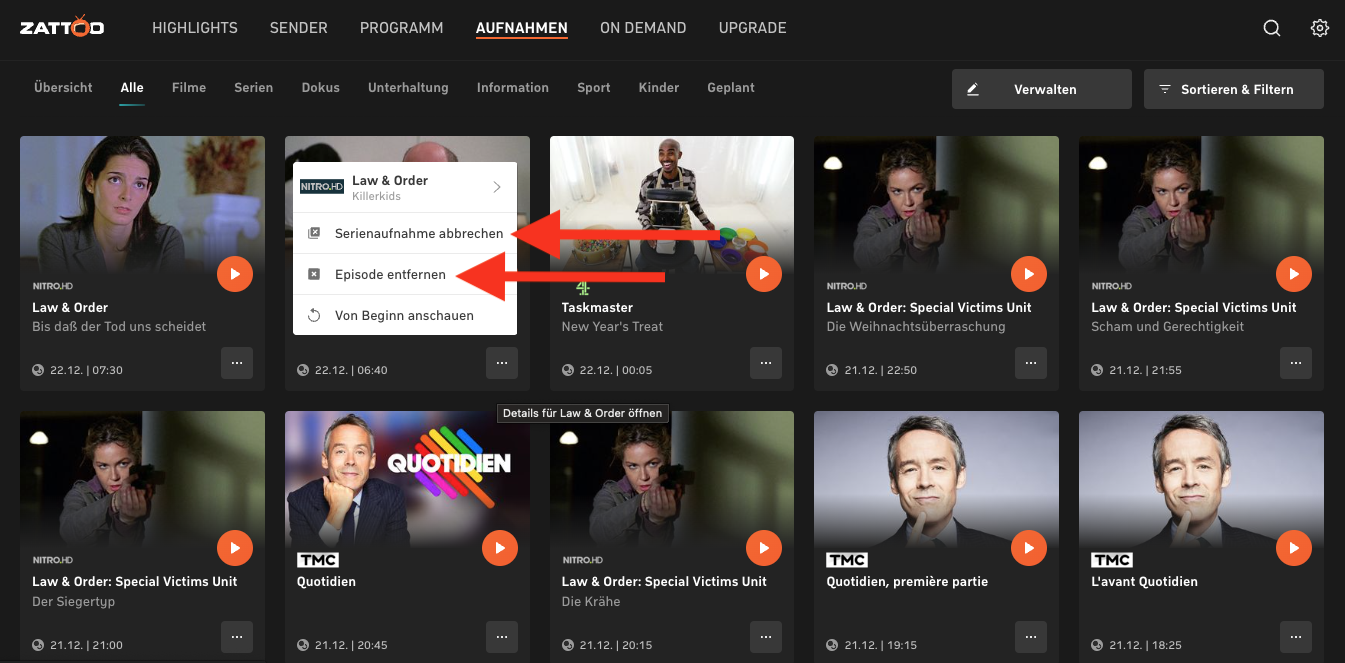Click the NITRO HD logo in context menu
The image size is (1345, 663).
click(x=322, y=187)
